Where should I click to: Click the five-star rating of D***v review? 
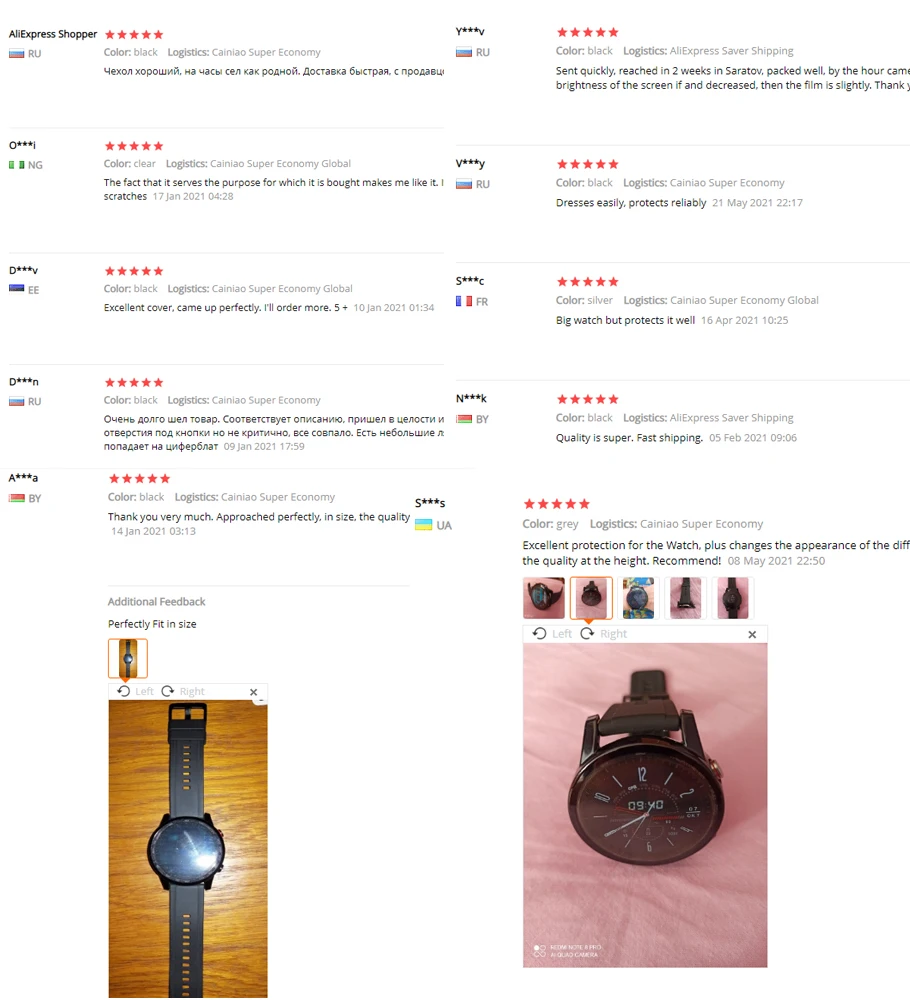click(134, 271)
